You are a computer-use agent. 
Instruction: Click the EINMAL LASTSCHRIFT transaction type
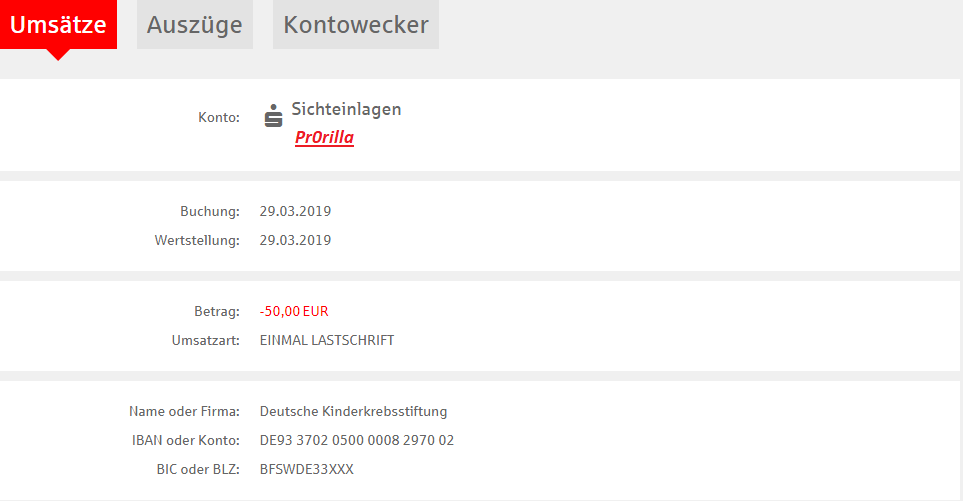(327, 340)
